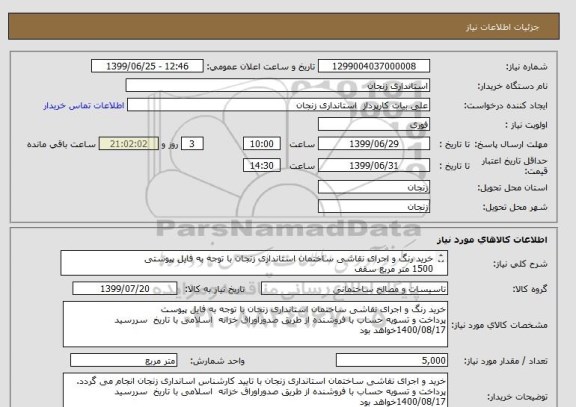Click the label حداقل تاریخ اعتبار قیمت

[x=514, y=166]
